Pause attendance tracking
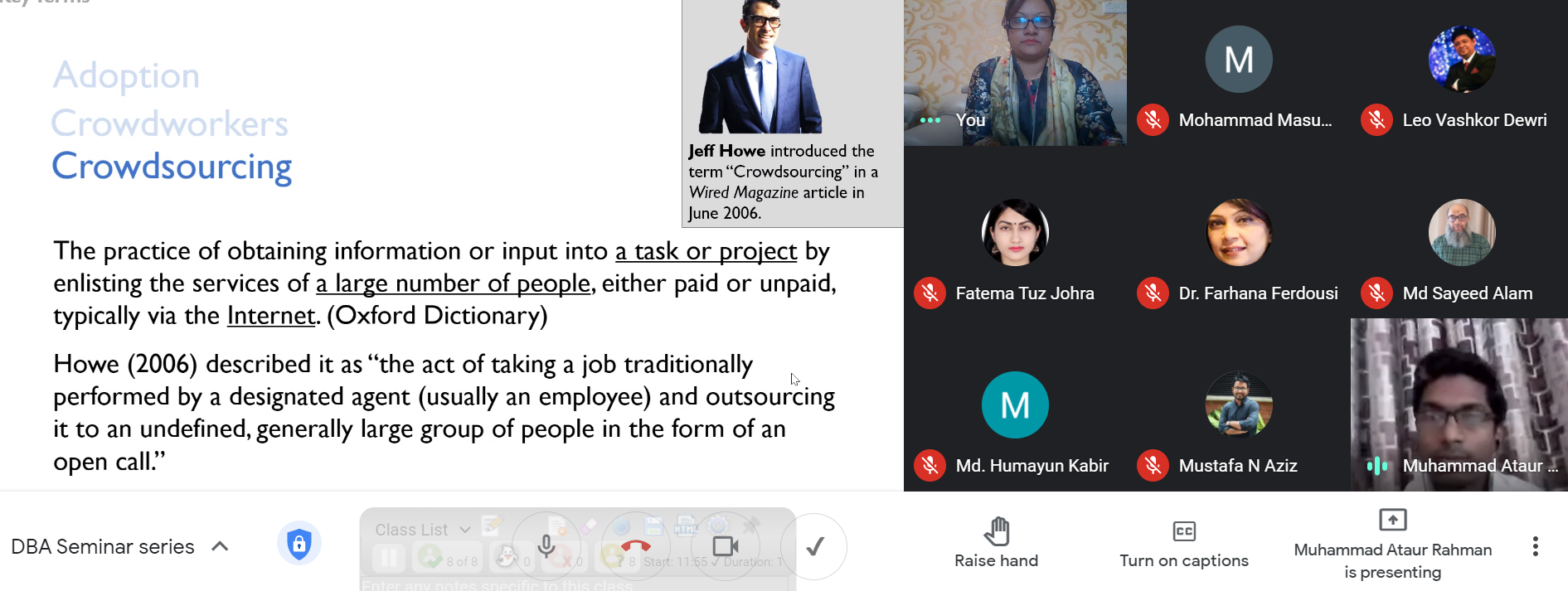Viewport: 1568px width, 591px height. [x=387, y=560]
